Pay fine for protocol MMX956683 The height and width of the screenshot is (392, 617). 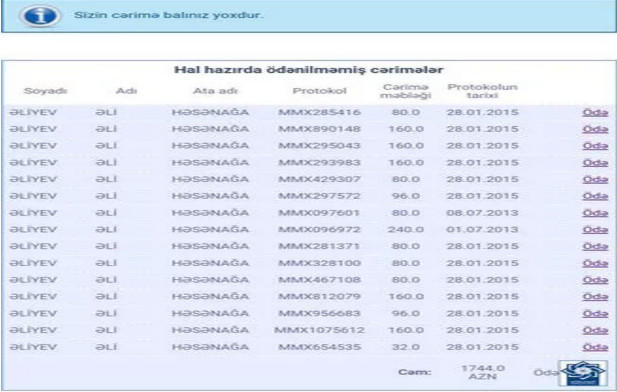tap(595, 314)
